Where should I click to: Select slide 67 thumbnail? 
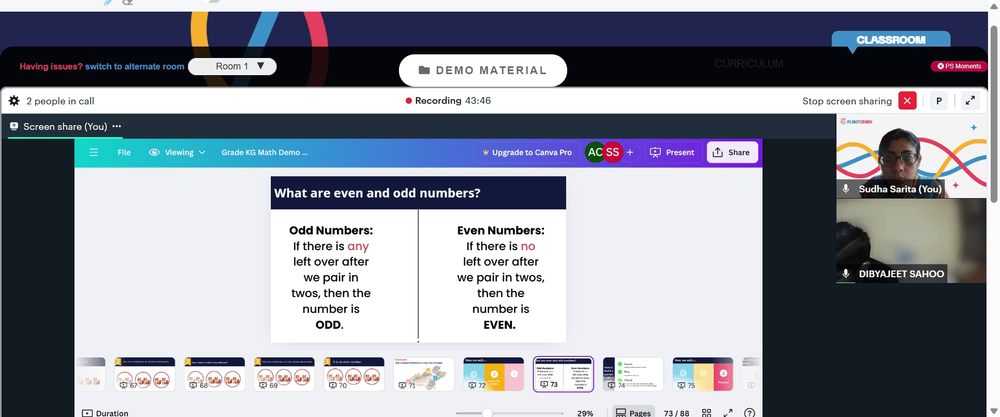pyautogui.click(x=145, y=374)
